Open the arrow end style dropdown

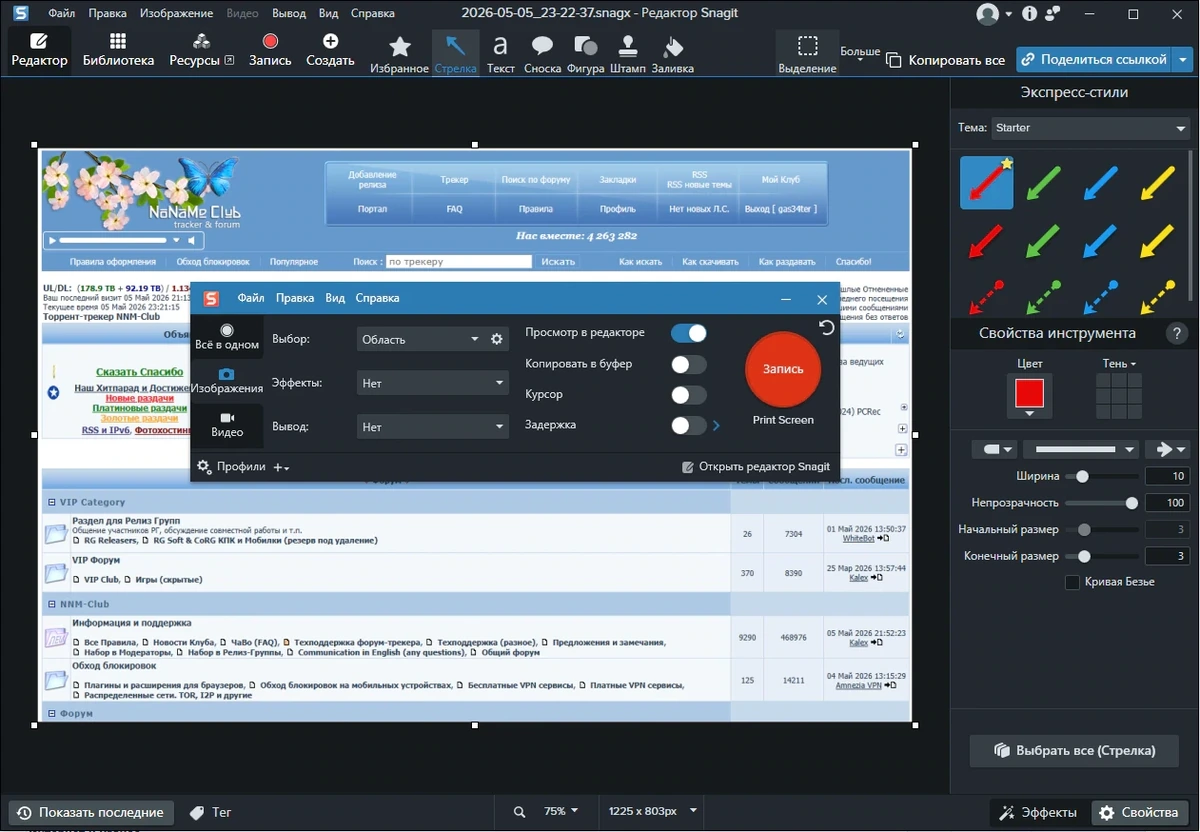(1166, 450)
